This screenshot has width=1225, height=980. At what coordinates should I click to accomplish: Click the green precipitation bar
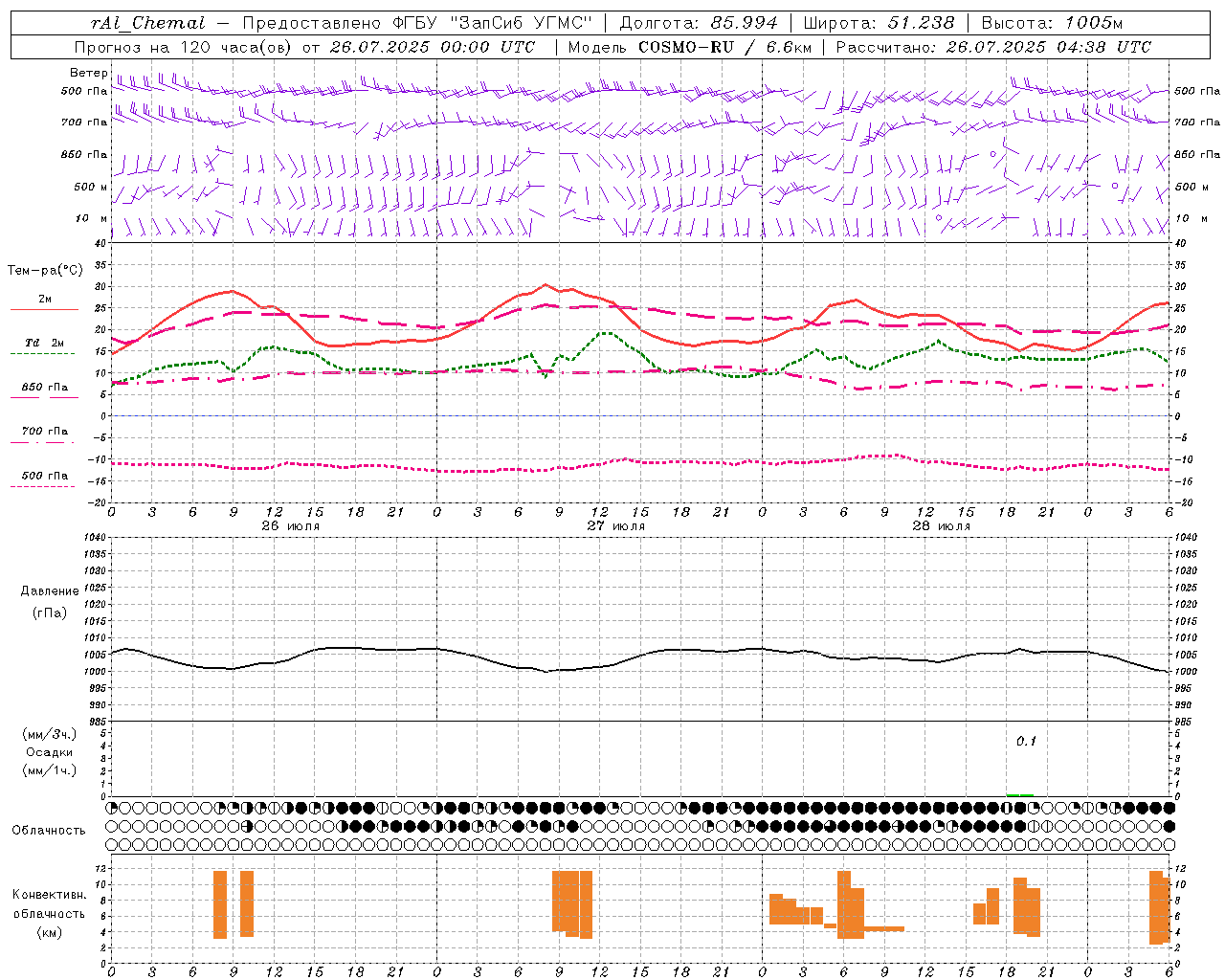[1019, 794]
